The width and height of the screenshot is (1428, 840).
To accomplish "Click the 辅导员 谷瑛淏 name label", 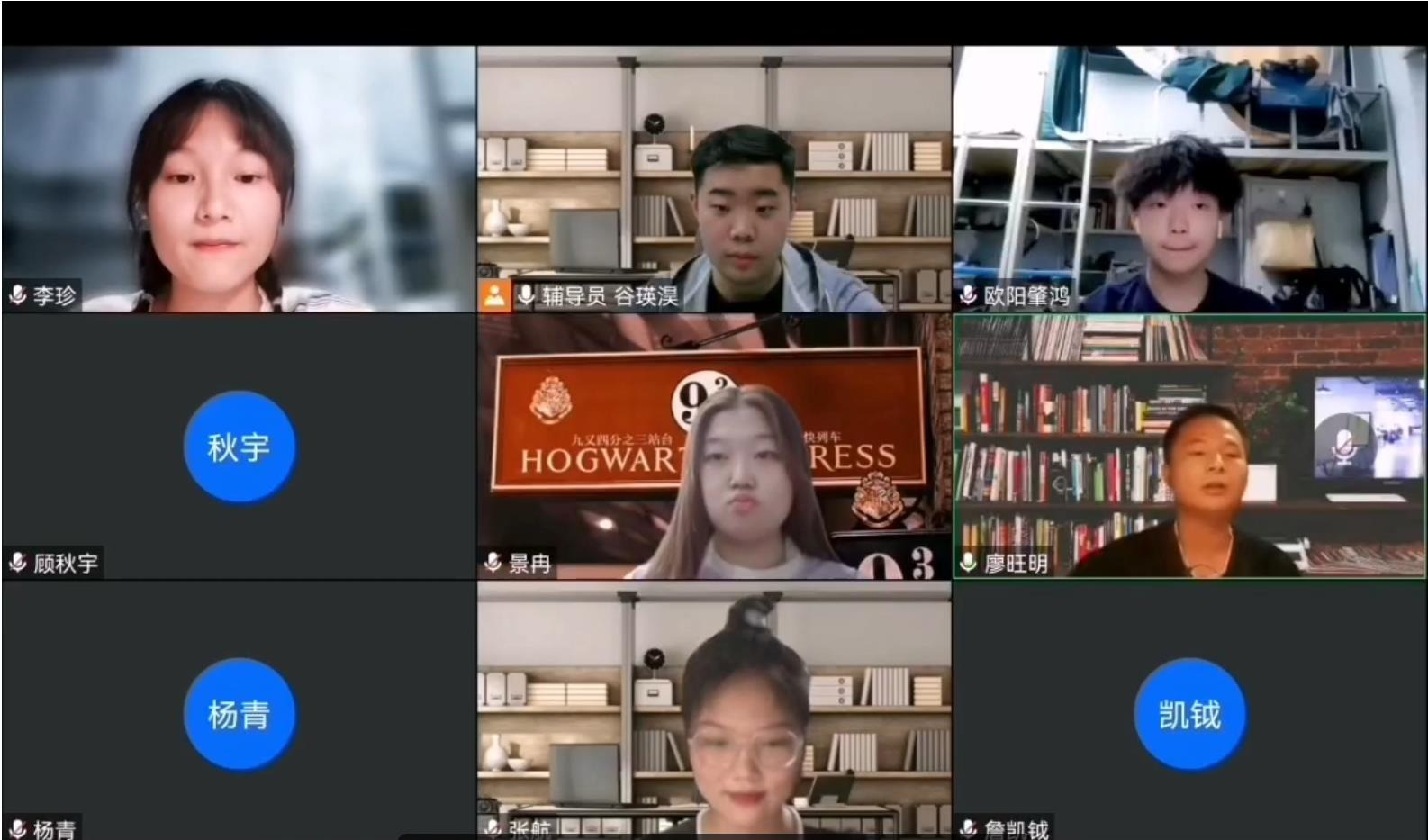I will click(x=610, y=295).
